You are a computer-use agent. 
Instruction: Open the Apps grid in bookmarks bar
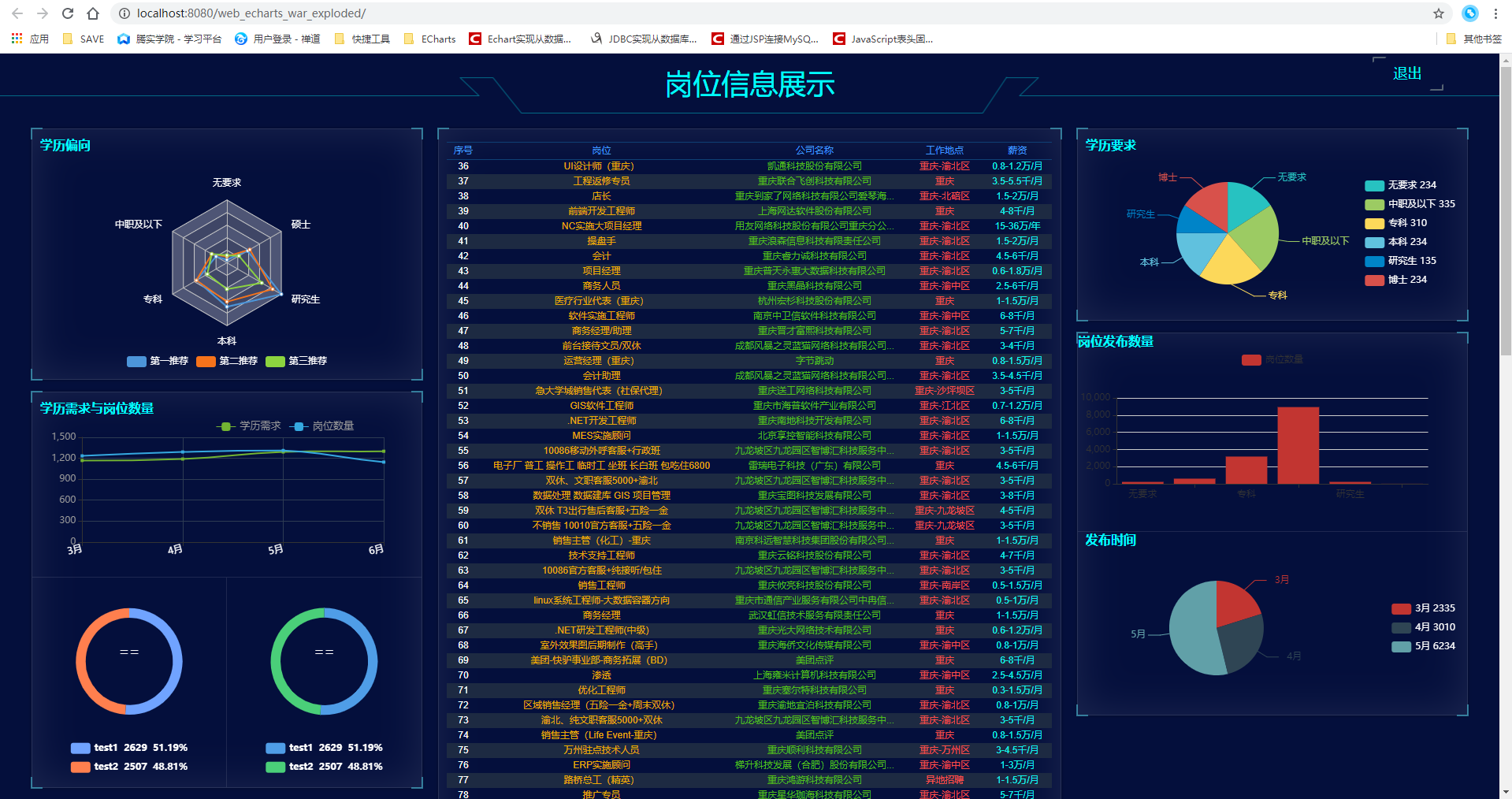30,39
